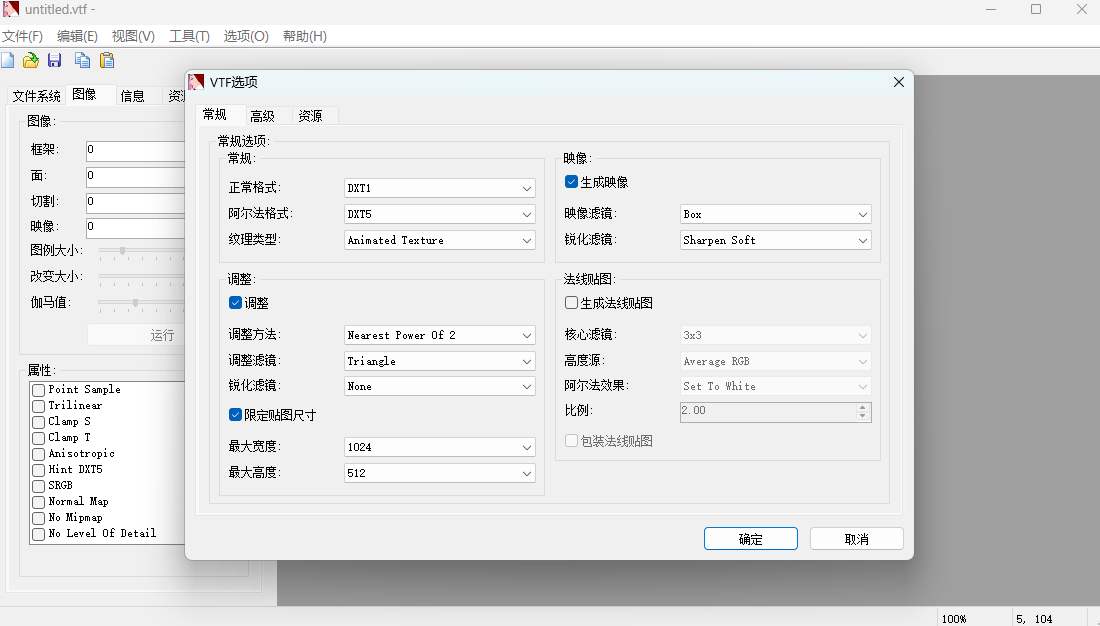
Task: Click the 取消 button
Action: pos(857,539)
